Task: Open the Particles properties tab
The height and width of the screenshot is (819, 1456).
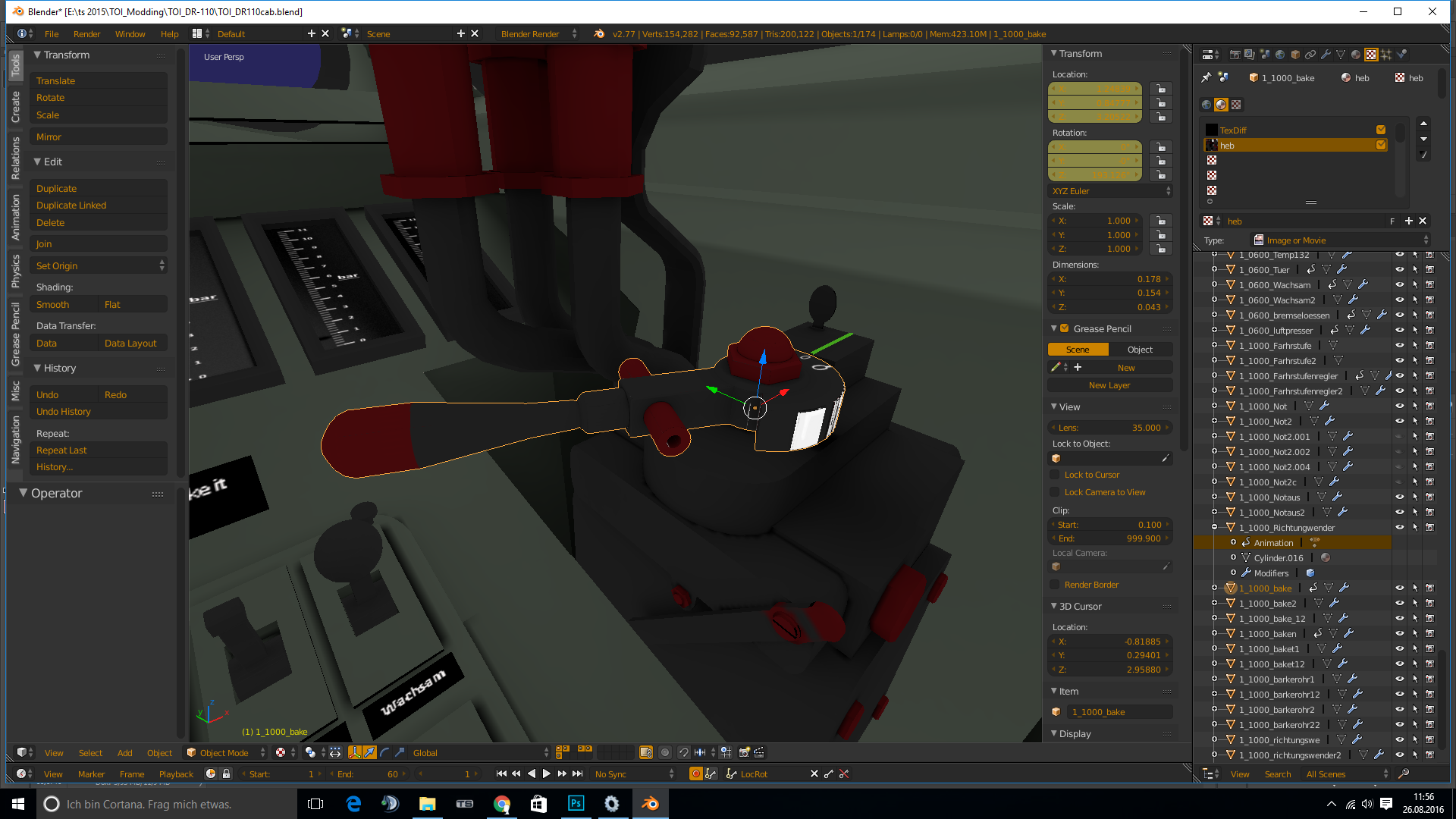Action: [1386, 55]
